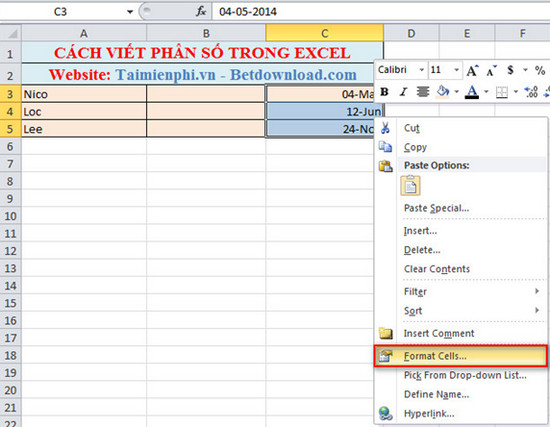The height and width of the screenshot is (427, 550).
Task: Open the font color dropdown arrow
Action: pos(486,92)
